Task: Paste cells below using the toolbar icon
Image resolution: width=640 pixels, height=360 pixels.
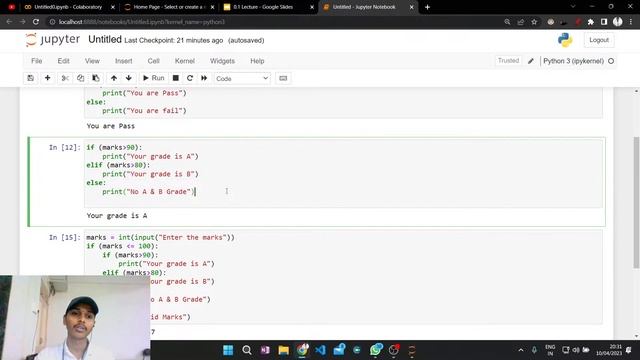Action: [96, 78]
